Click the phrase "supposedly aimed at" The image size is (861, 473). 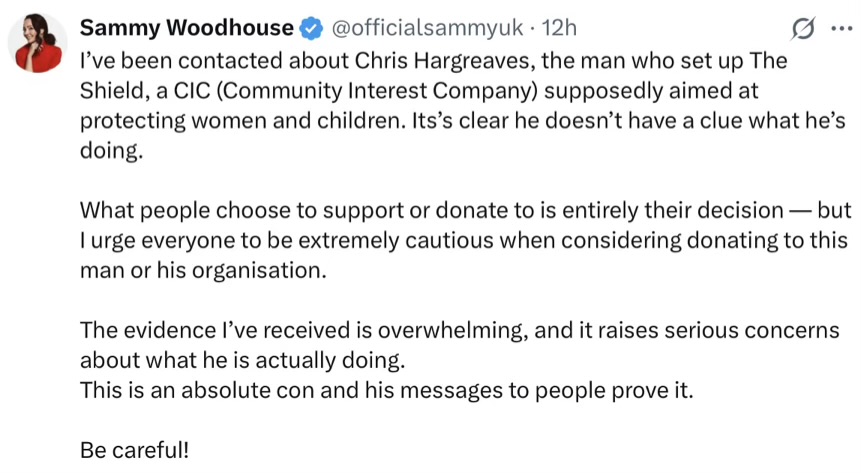tap(651, 91)
